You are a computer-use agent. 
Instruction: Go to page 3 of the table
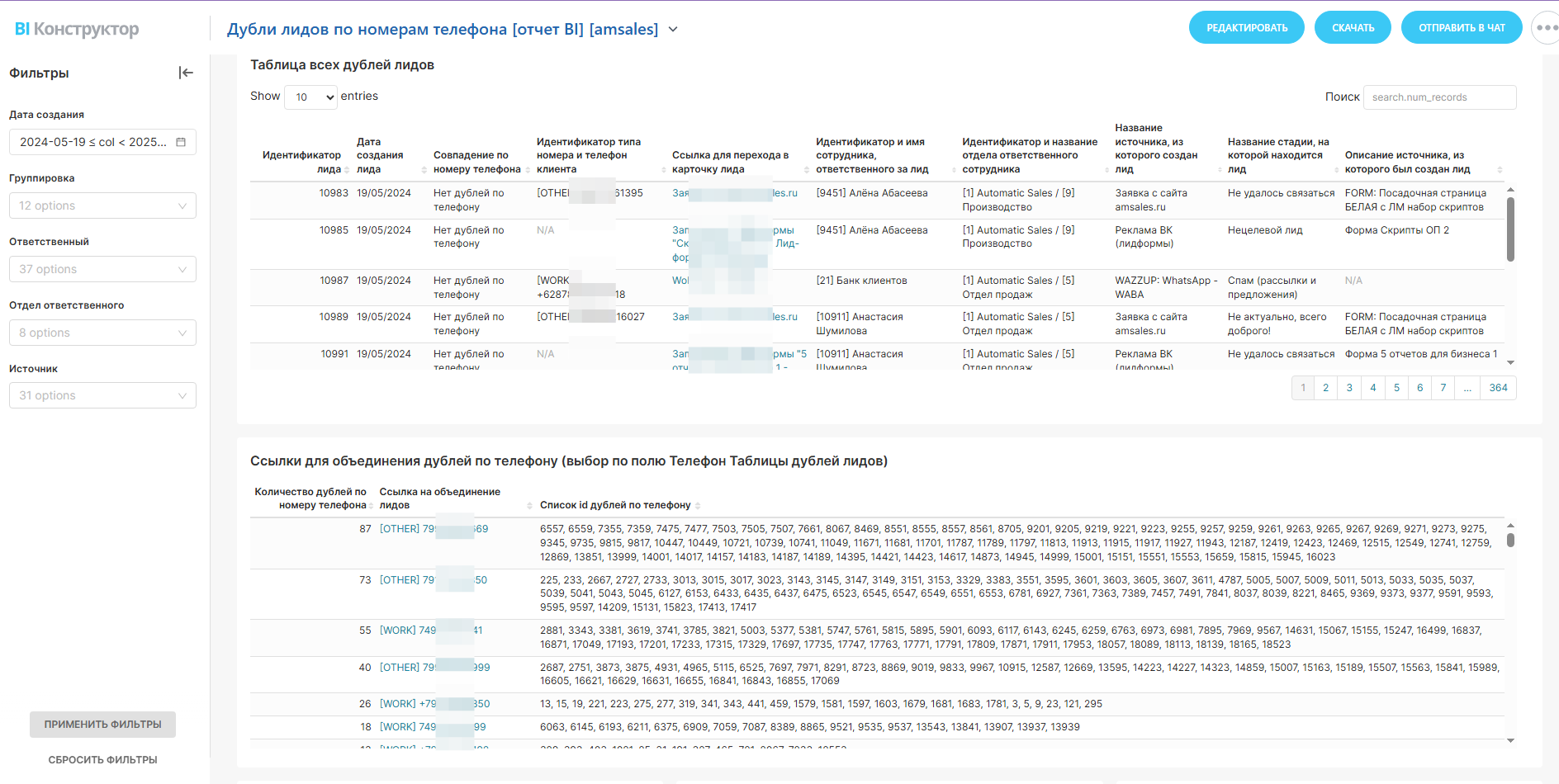1349,388
